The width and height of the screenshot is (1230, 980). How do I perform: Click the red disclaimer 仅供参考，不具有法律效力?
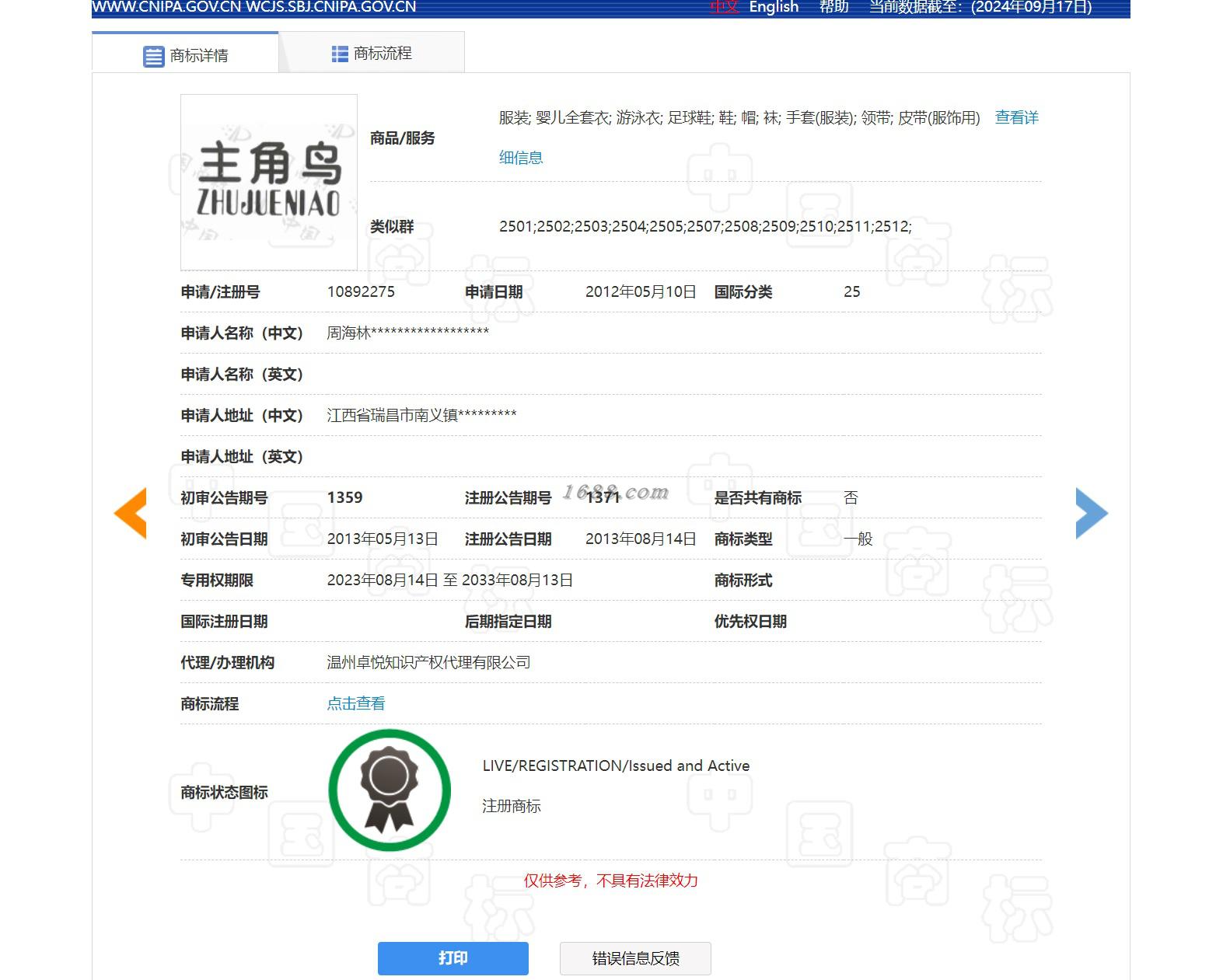click(610, 881)
